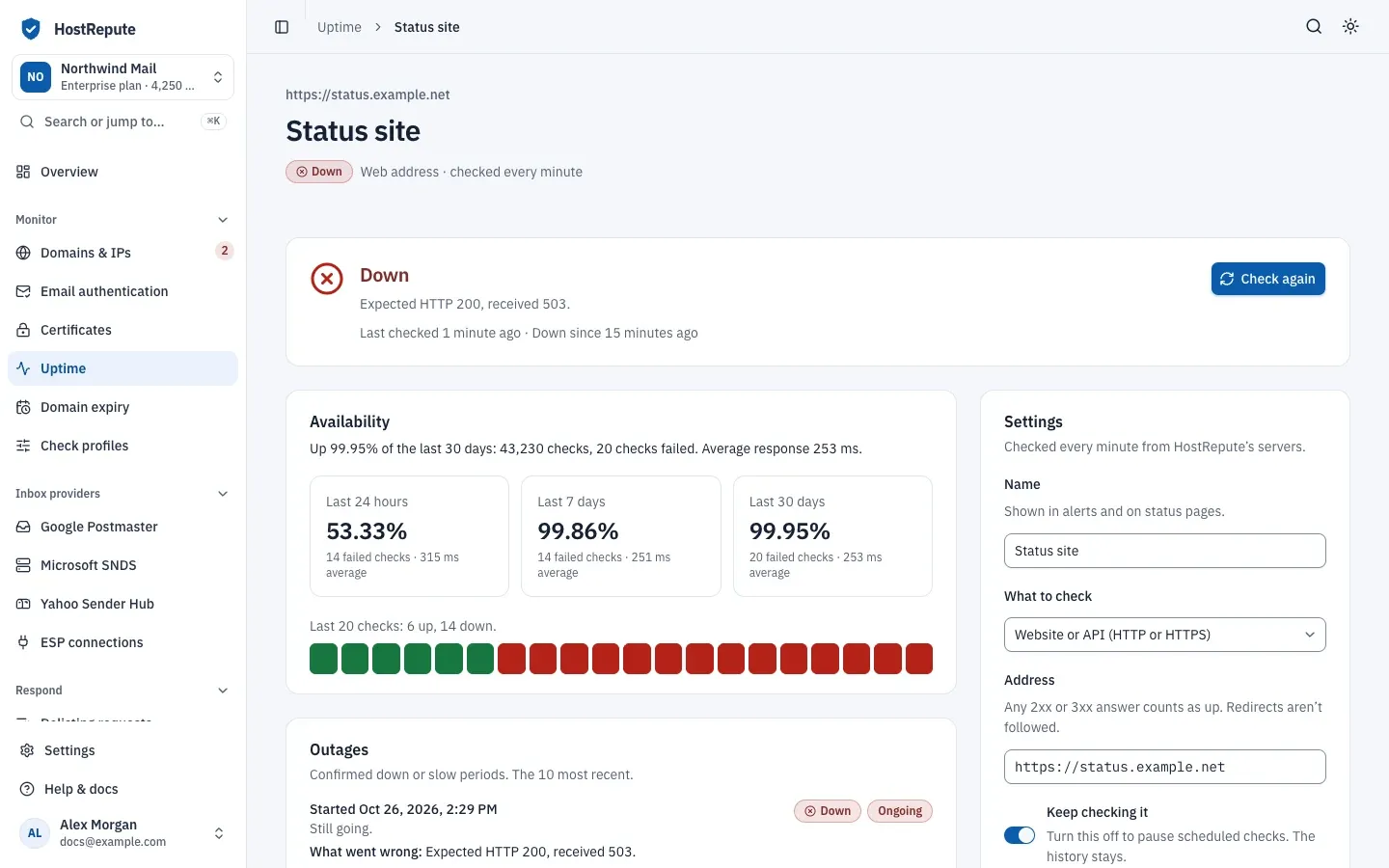
Task: Open Domain expiry page
Action: [x=123, y=407]
